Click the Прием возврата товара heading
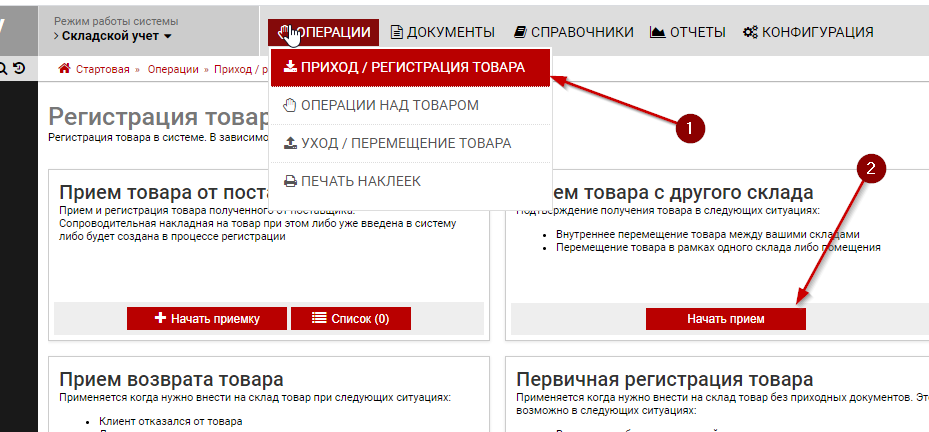Image resolution: width=929 pixels, height=432 pixels. 171,379
